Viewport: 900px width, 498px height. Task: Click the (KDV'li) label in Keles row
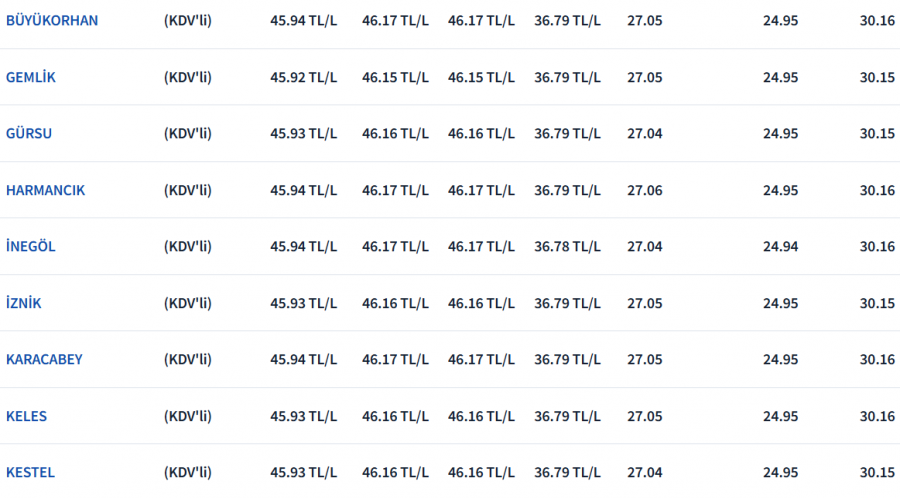coord(188,417)
